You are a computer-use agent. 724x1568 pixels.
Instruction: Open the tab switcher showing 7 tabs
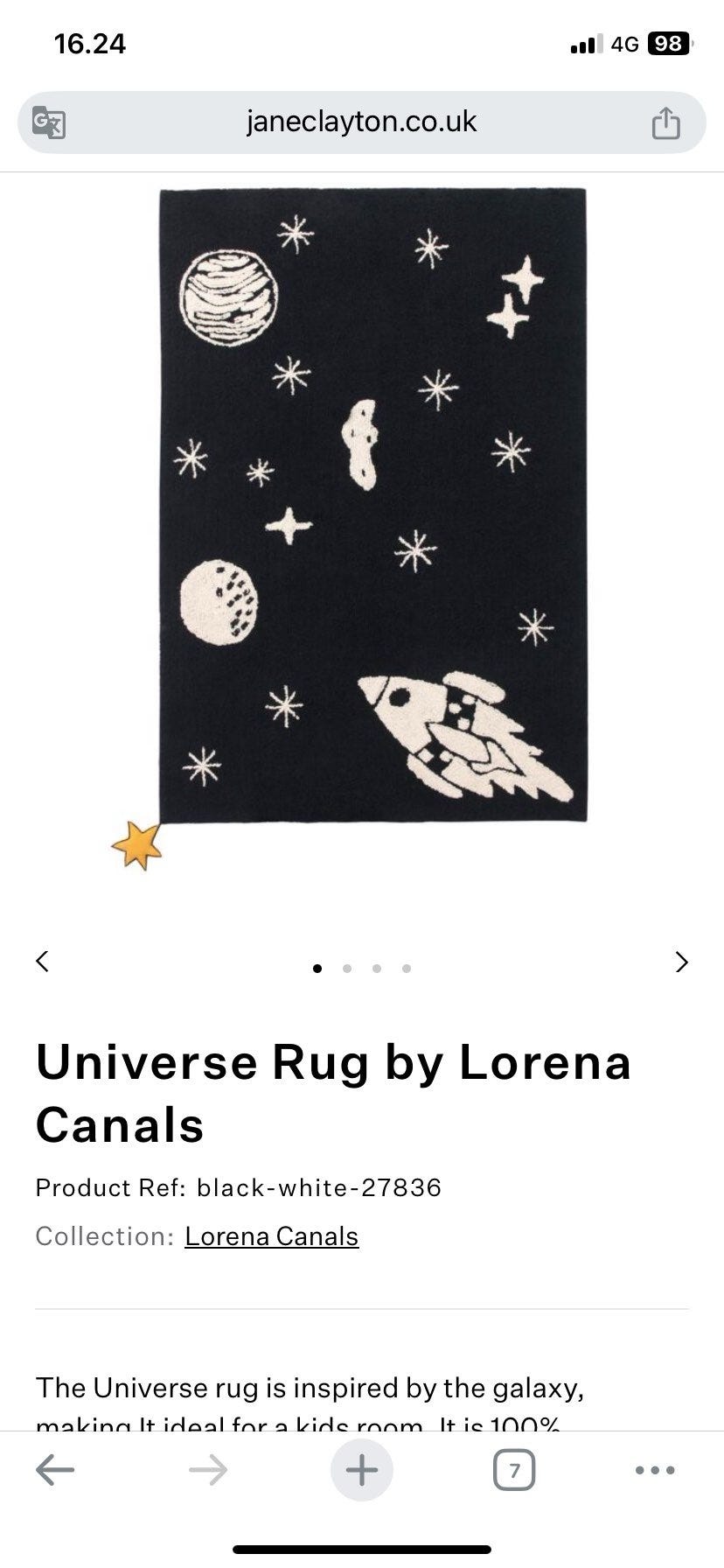point(514,1471)
